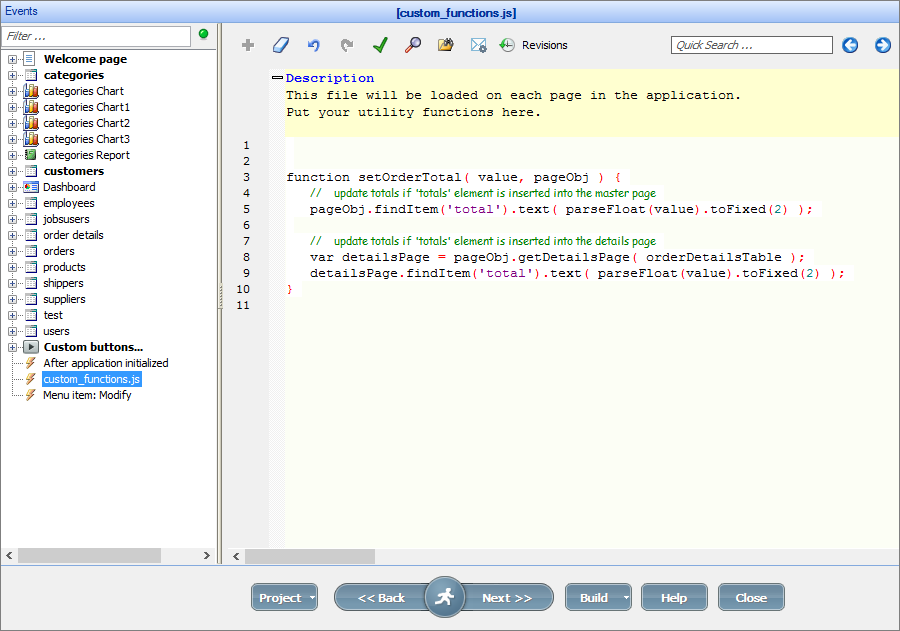Select the Menu item: Modify event
This screenshot has height=631, width=900.
[87, 395]
